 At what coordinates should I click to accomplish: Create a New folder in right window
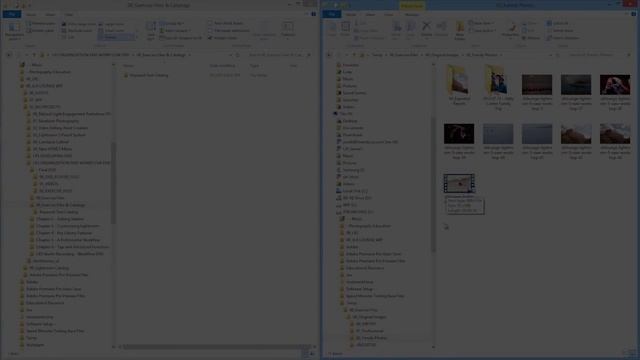tap(460, 31)
